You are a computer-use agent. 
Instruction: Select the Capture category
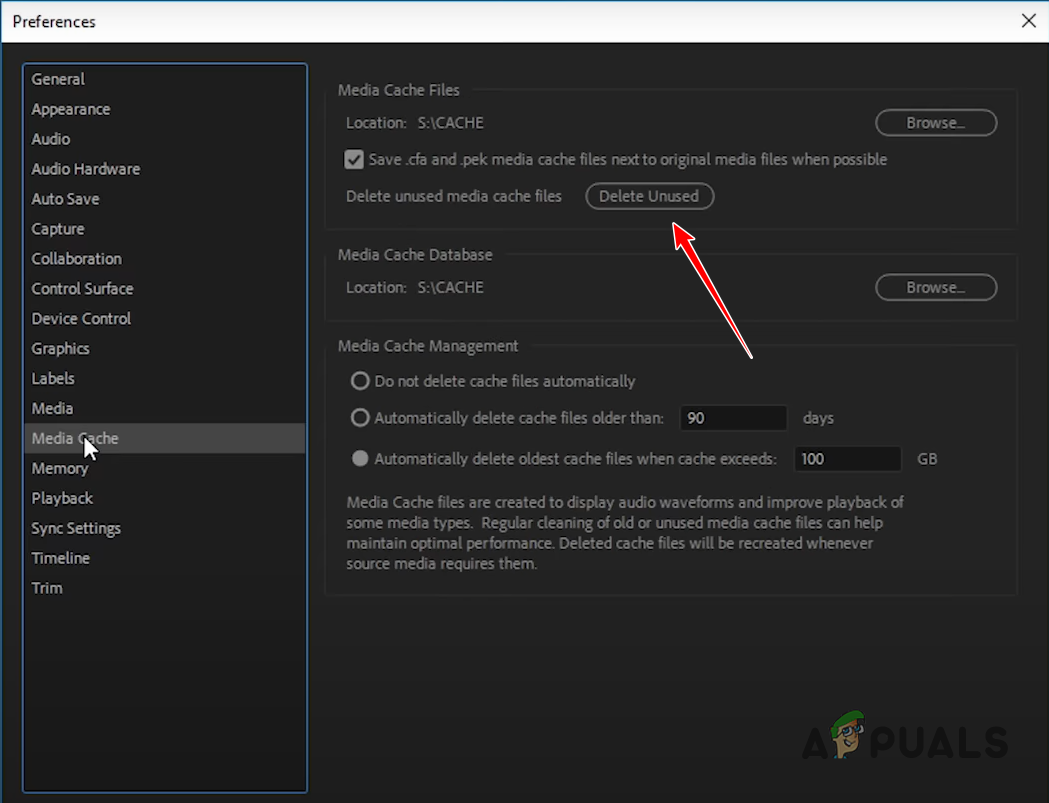[x=57, y=229]
